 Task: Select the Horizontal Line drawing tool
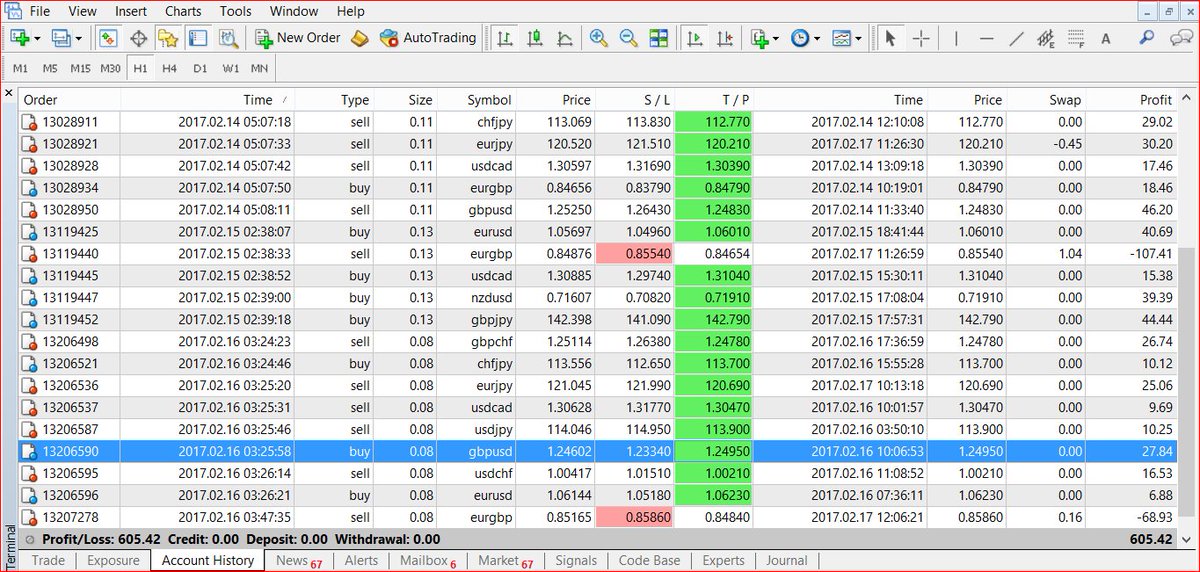(x=987, y=38)
